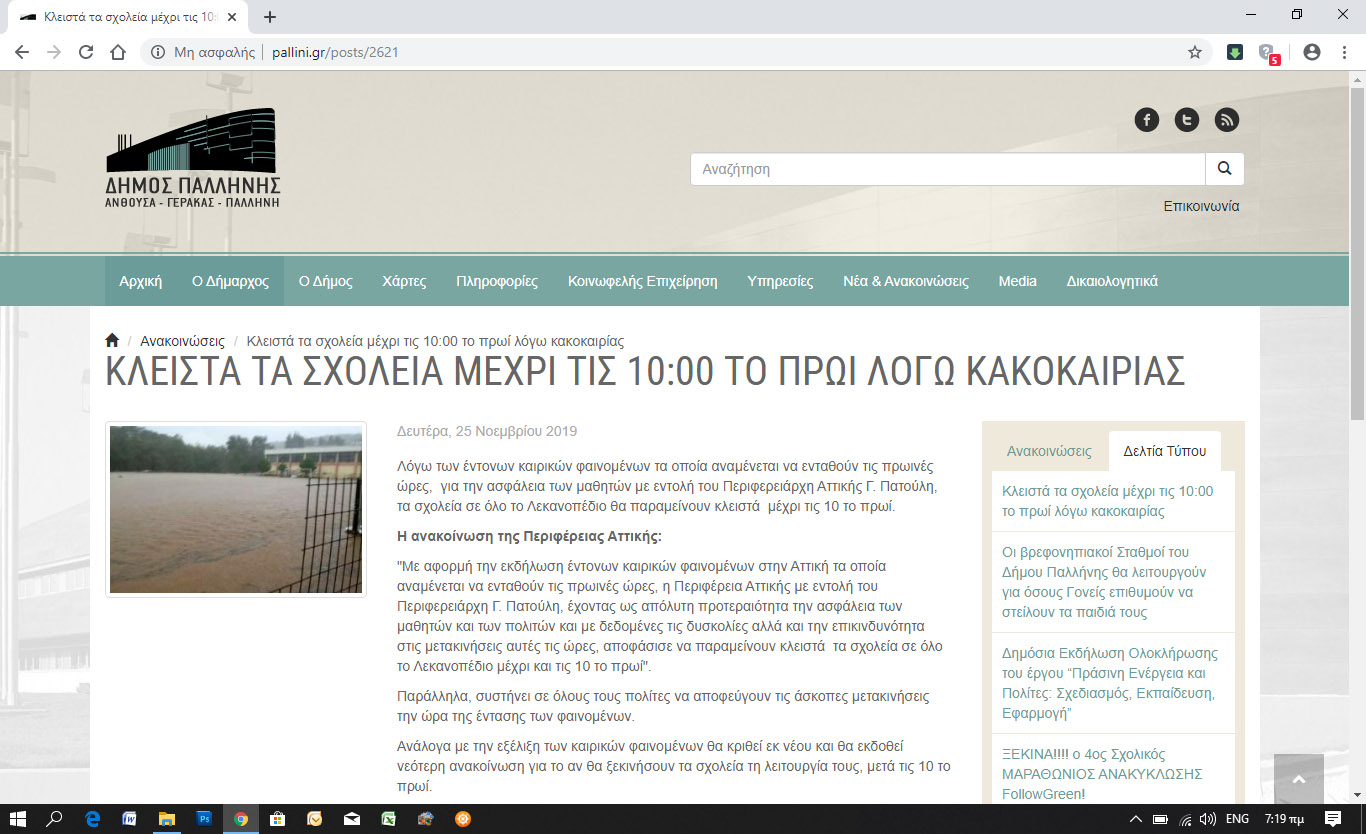Show hidden system tray icons chevron
Screen dimensions: 1366x834
1136,819
